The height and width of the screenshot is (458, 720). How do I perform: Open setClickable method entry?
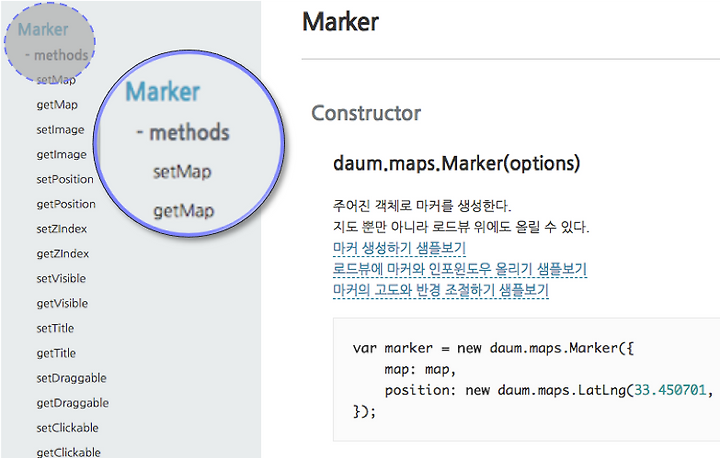(x=68, y=428)
